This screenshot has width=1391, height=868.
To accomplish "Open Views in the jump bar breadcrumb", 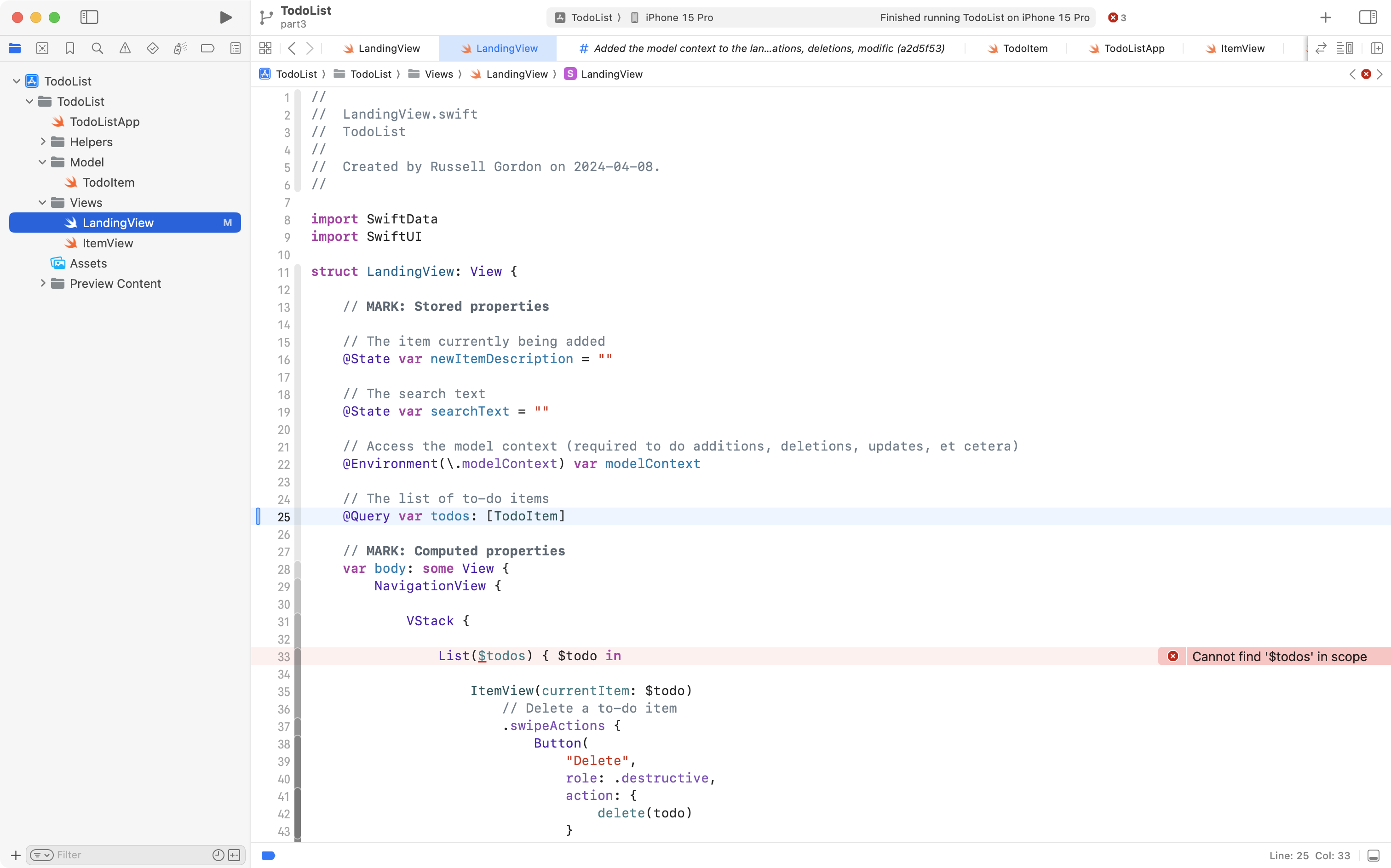I will pyautogui.click(x=440, y=74).
